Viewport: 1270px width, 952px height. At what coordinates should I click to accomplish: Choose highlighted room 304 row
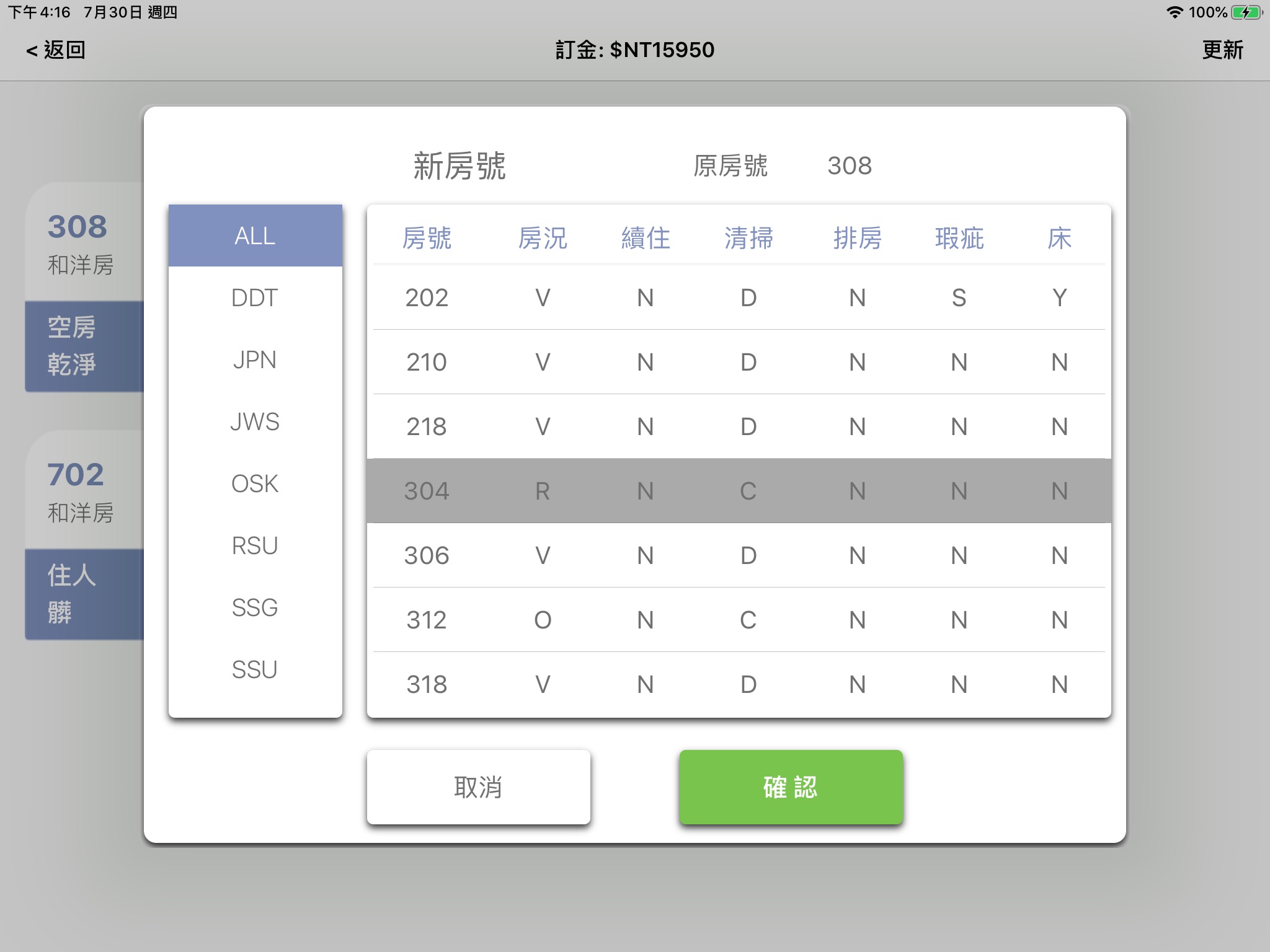tap(739, 491)
